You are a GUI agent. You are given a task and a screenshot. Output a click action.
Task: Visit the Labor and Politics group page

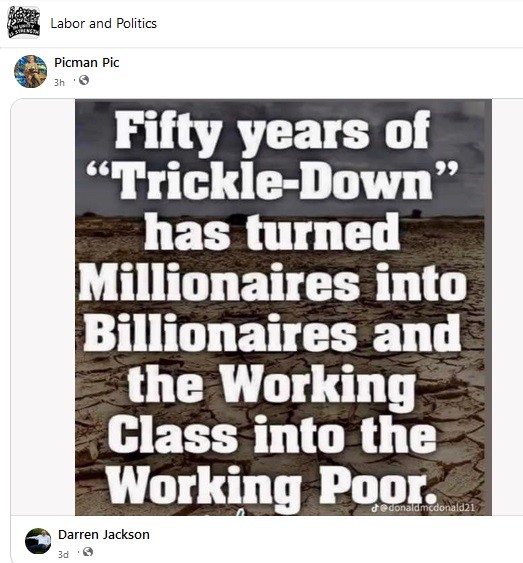pos(103,23)
